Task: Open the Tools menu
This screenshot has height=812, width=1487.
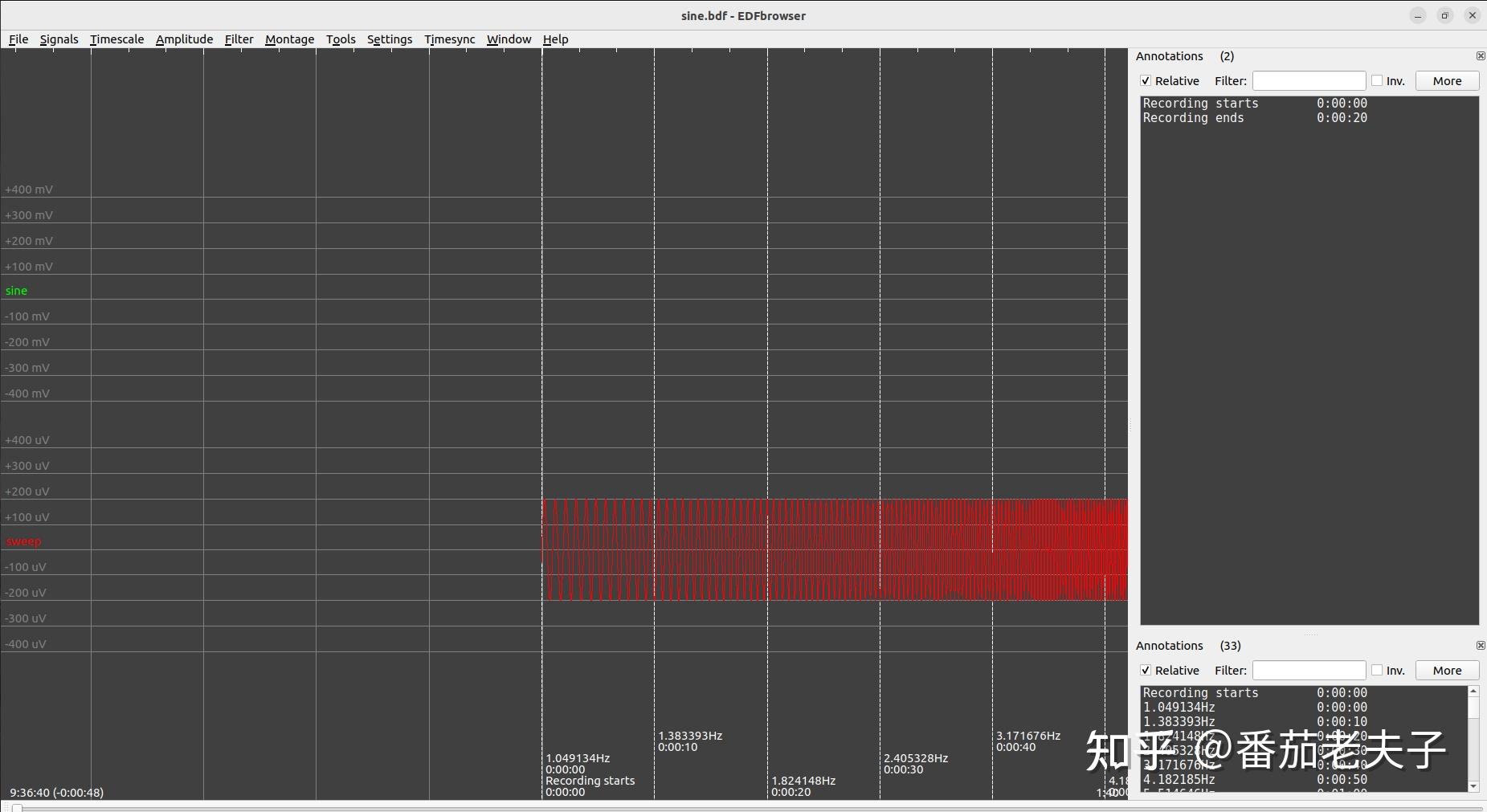Action: point(340,39)
